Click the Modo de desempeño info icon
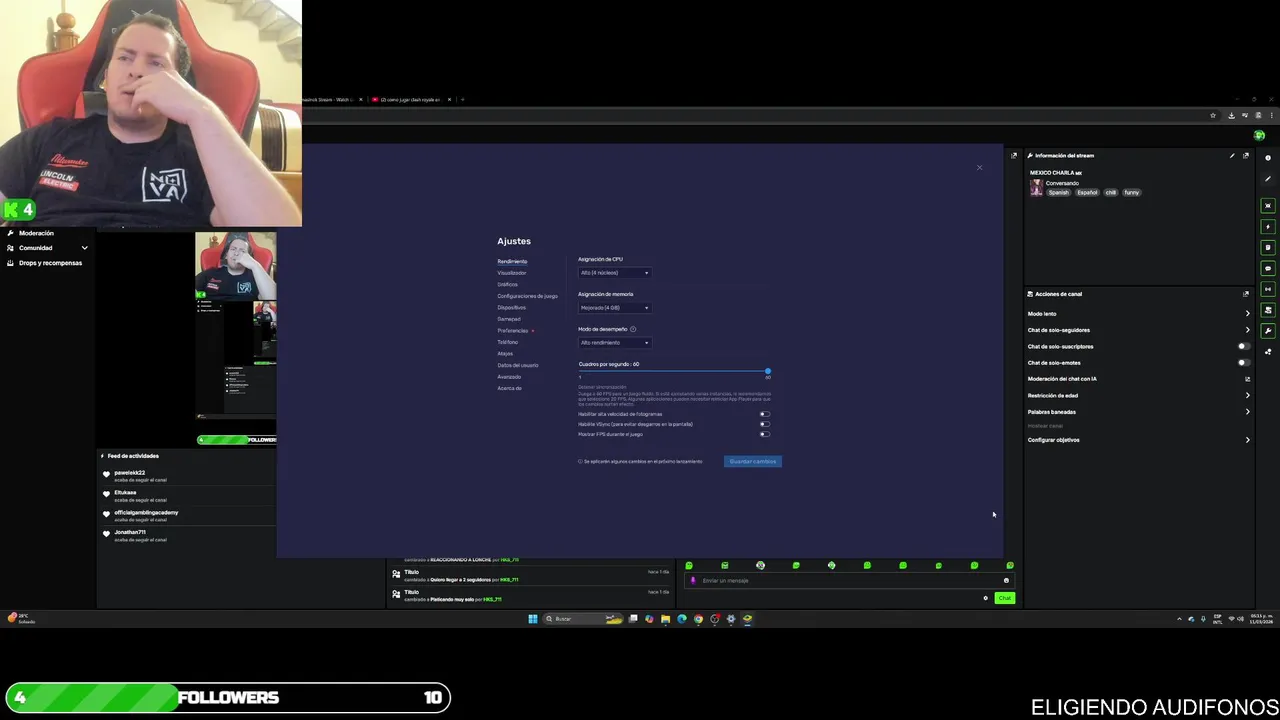 (633, 329)
